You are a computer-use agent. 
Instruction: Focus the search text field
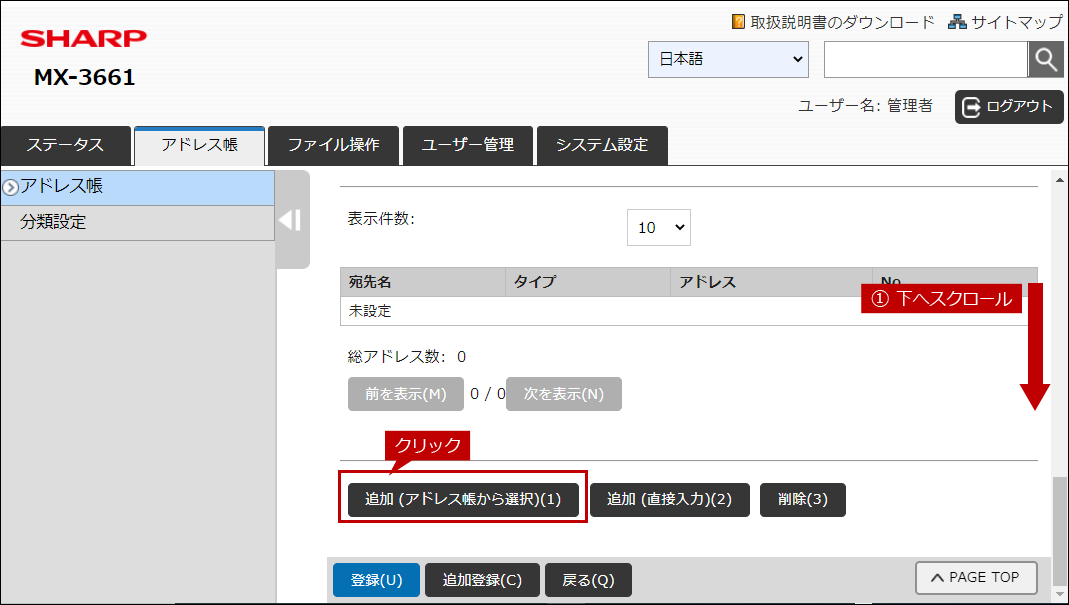(x=926, y=59)
